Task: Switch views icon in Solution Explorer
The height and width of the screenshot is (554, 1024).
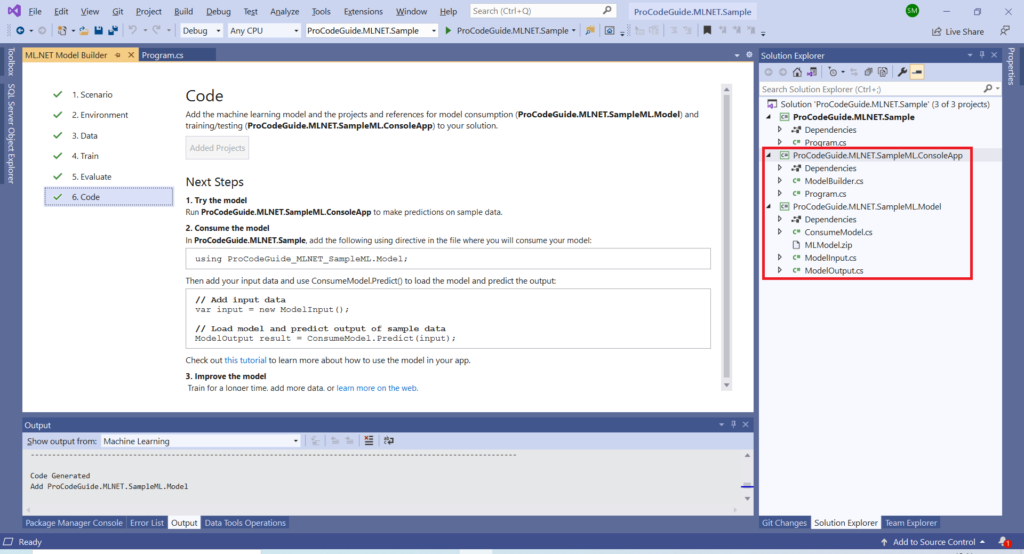Action: 812,72
